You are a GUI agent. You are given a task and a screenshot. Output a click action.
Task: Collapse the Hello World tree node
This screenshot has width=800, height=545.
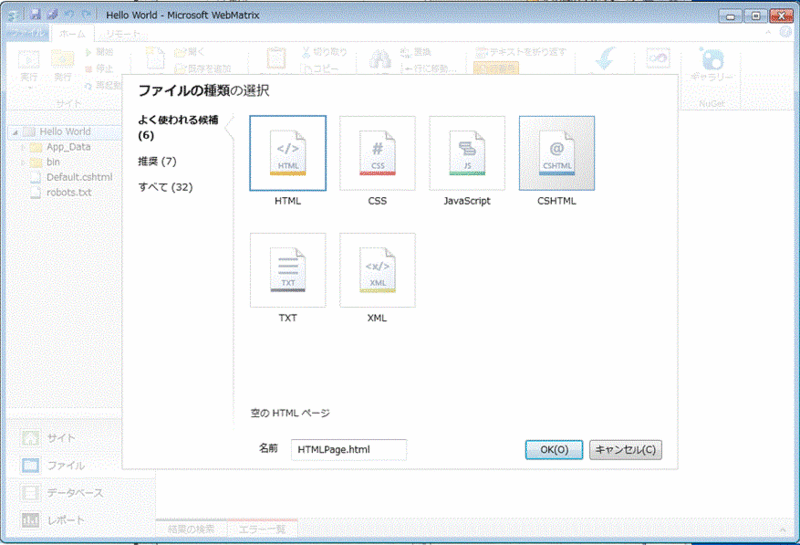coord(15,132)
